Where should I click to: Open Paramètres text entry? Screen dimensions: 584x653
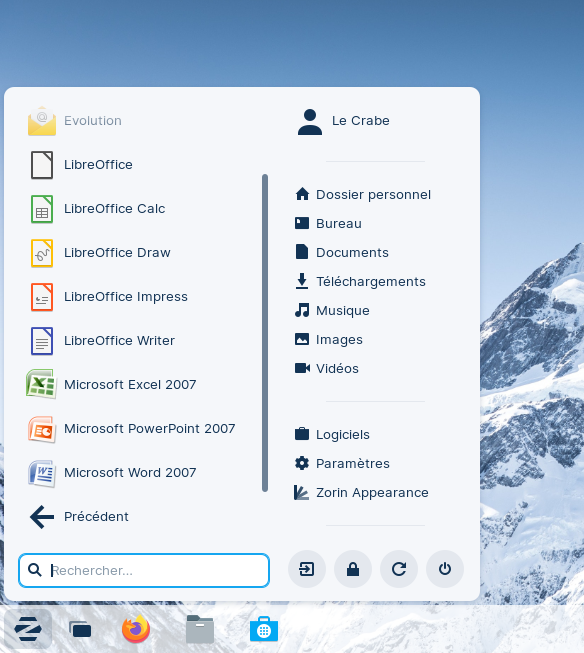pyautogui.click(x=353, y=464)
